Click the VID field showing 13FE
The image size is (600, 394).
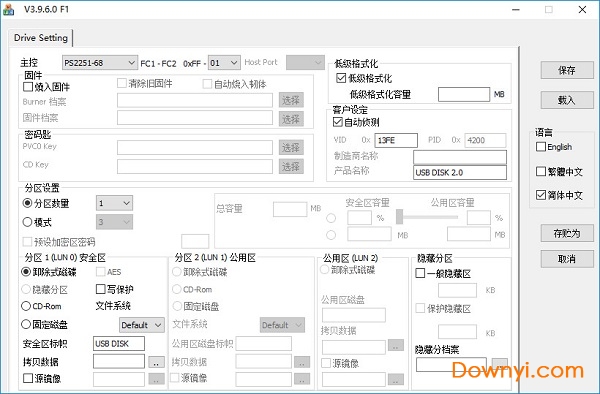coord(396,140)
